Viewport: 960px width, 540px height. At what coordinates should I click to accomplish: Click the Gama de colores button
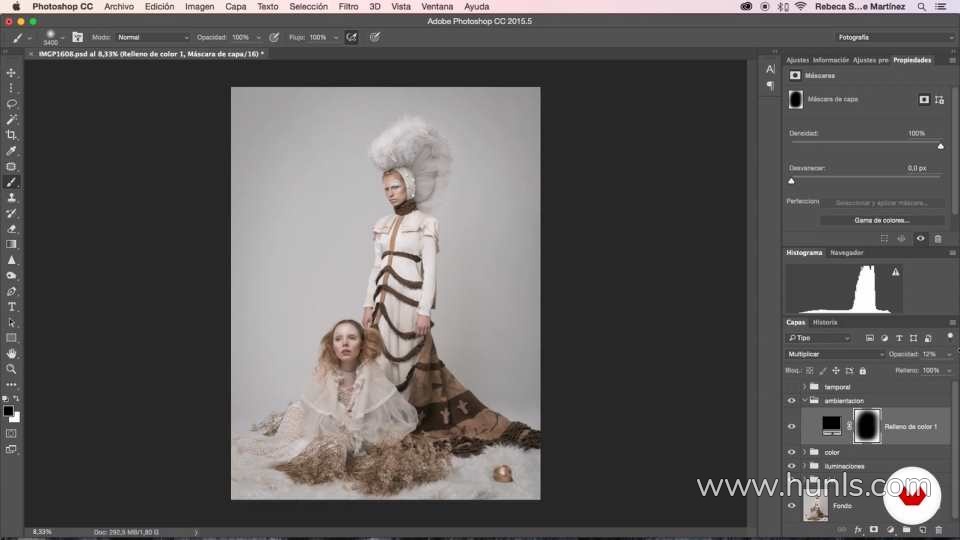pyautogui.click(x=882, y=220)
